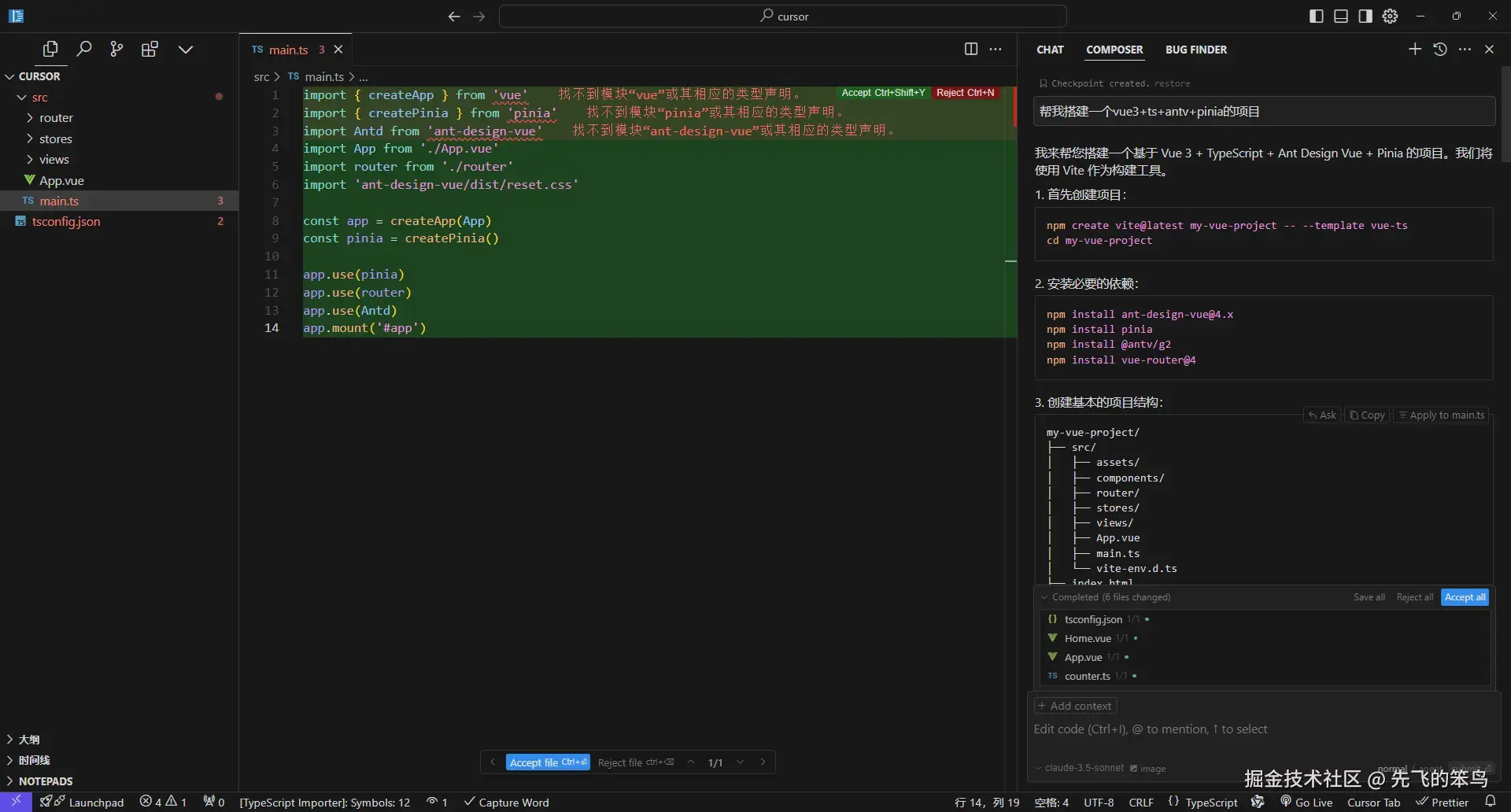Click the Accept all button
The width and height of the screenshot is (1511, 812).
pyautogui.click(x=1465, y=597)
